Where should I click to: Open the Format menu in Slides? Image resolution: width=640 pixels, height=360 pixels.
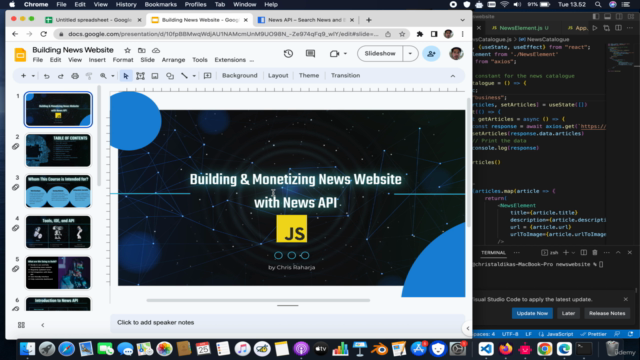pos(123,60)
